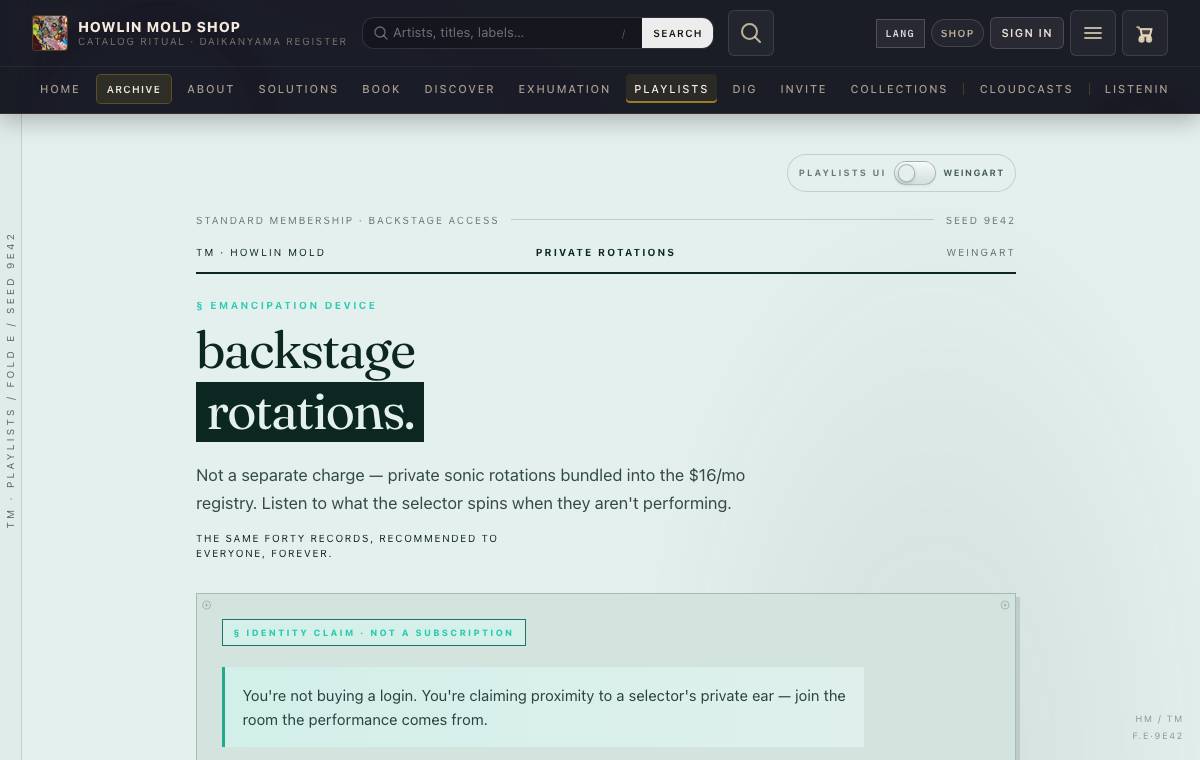Screen dimensions: 1200x760
Task: Open the LANG language selector
Action: (x=900, y=33)
